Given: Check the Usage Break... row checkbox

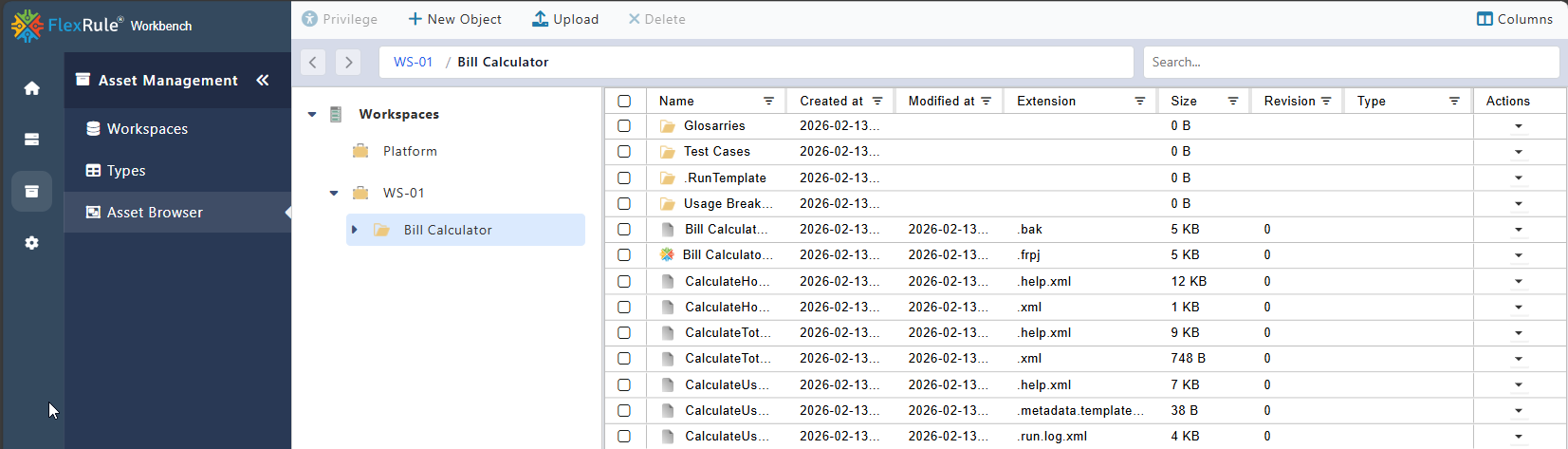Looking at the screenshot, I should pos(624,203).
